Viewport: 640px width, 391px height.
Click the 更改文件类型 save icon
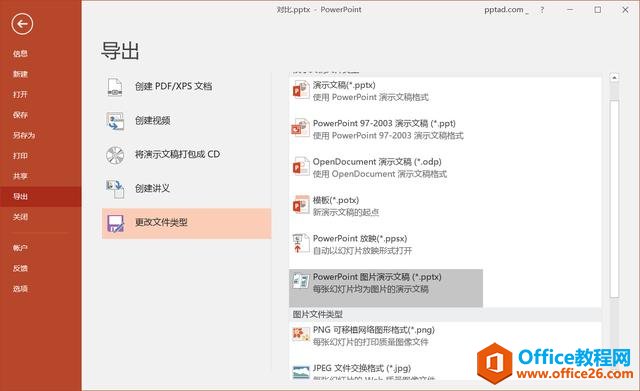pyautogui.click(x=116, y=223)
